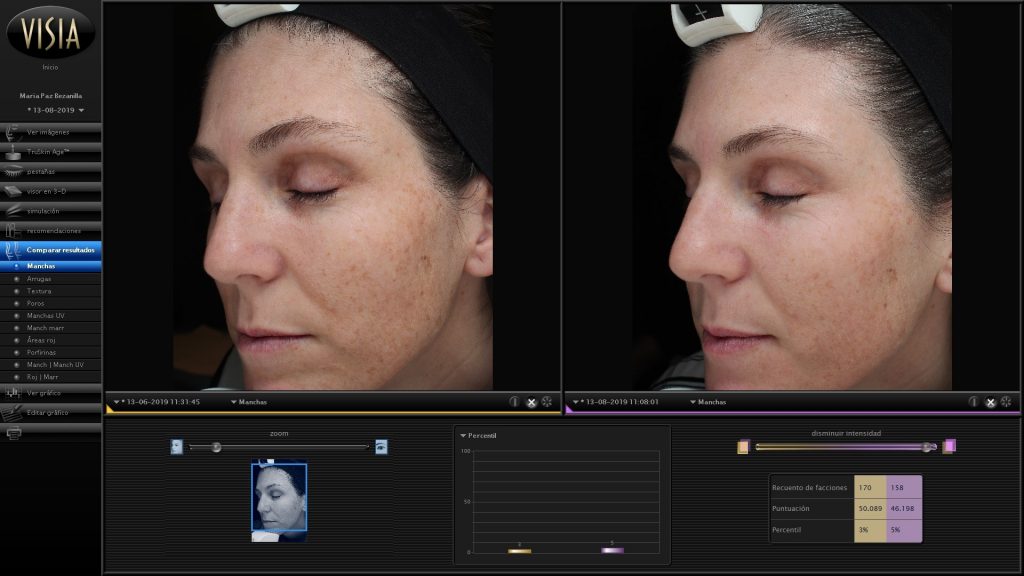This screenshot has height=576, width=1024.
Task: Click the info icon on the left image bar
Action: pyautogui.click(x=514, y=402)
